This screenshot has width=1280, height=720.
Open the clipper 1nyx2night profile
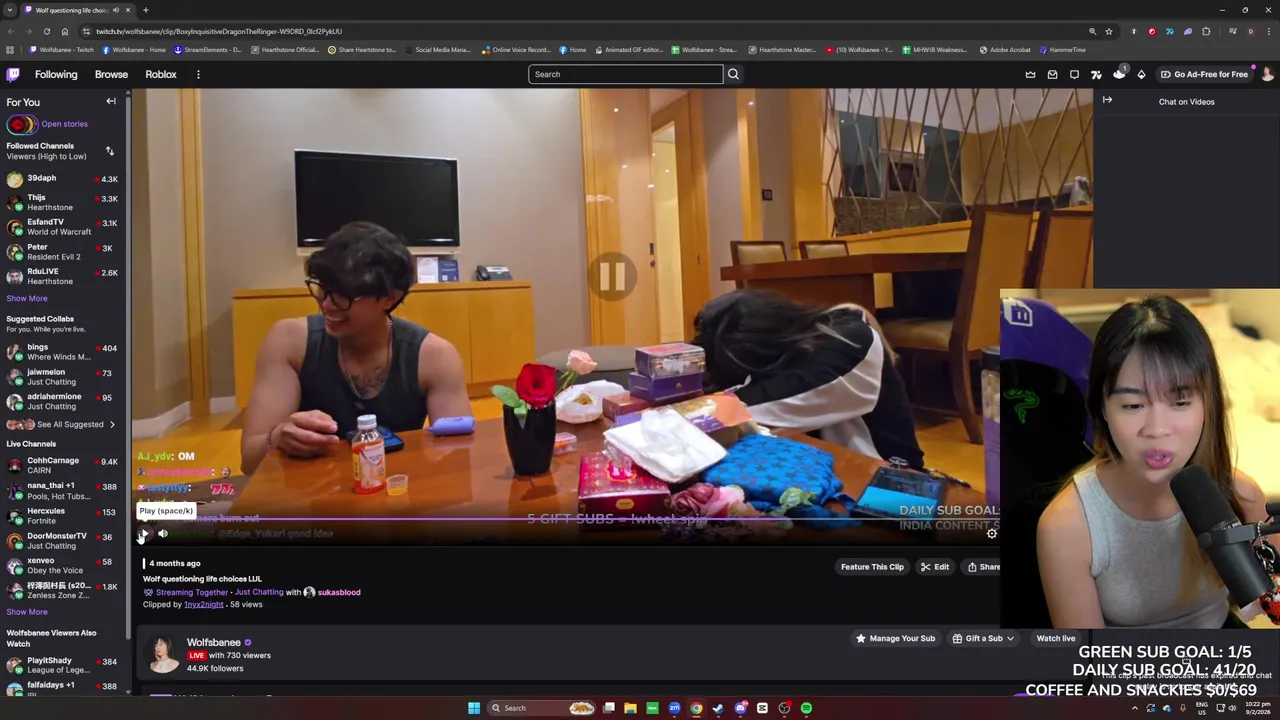pos(204,605)
